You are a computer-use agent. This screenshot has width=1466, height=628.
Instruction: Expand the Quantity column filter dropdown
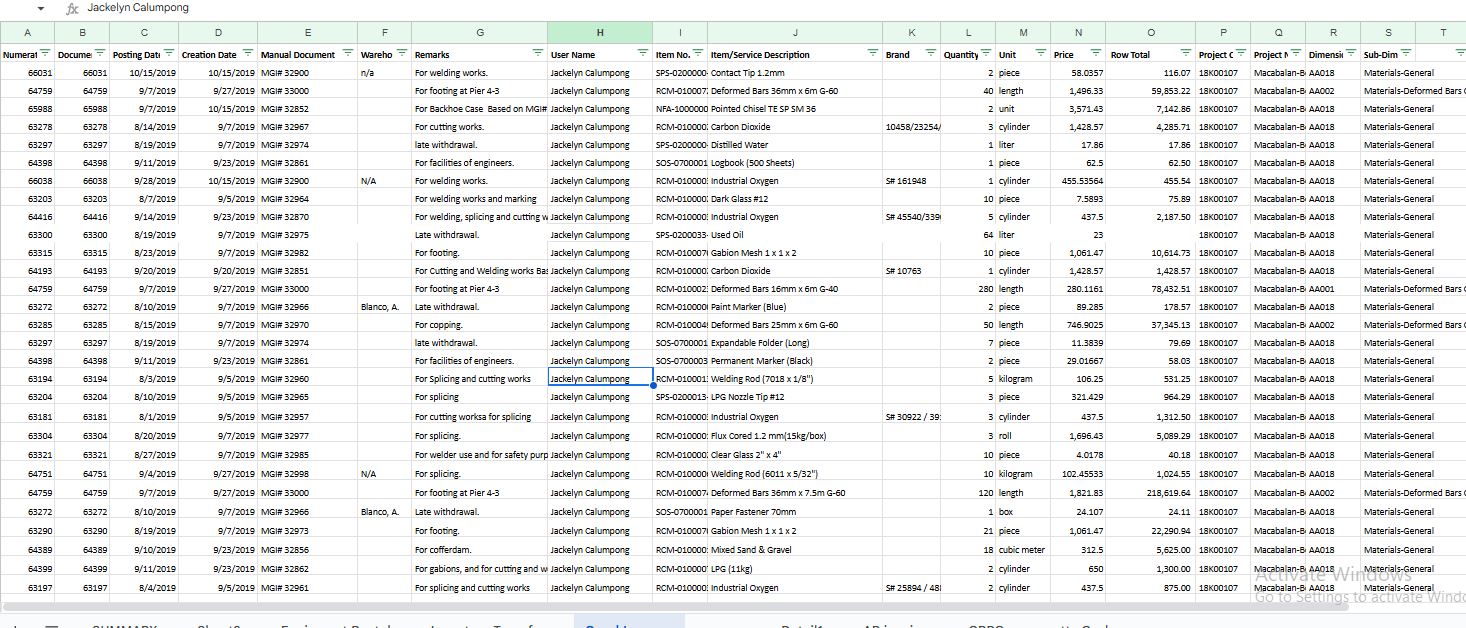[986, 53]
